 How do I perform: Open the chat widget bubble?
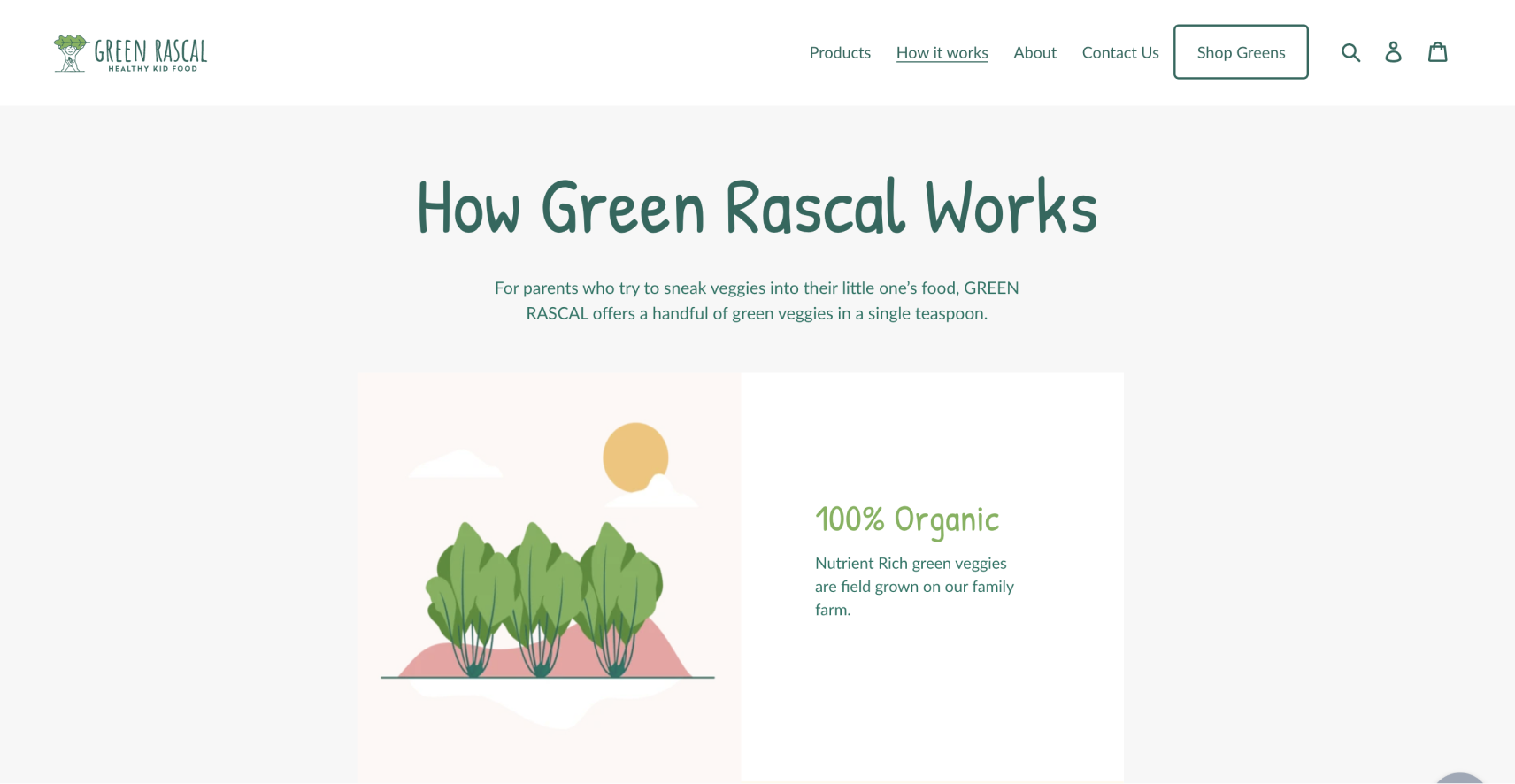pyautogui.click(x=1460, y=779)
